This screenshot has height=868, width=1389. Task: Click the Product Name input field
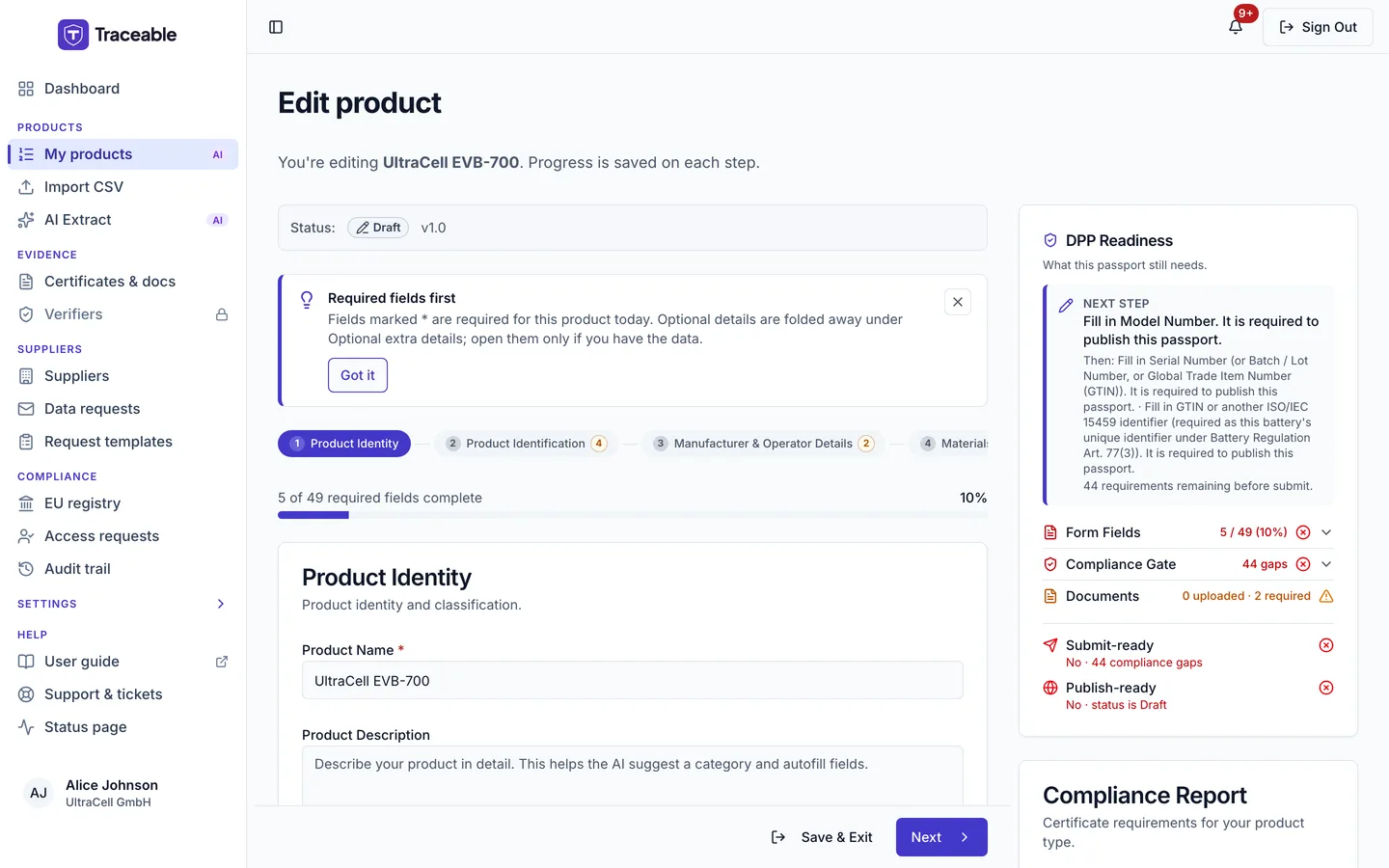pyautogui.click(x=633, y=680)
